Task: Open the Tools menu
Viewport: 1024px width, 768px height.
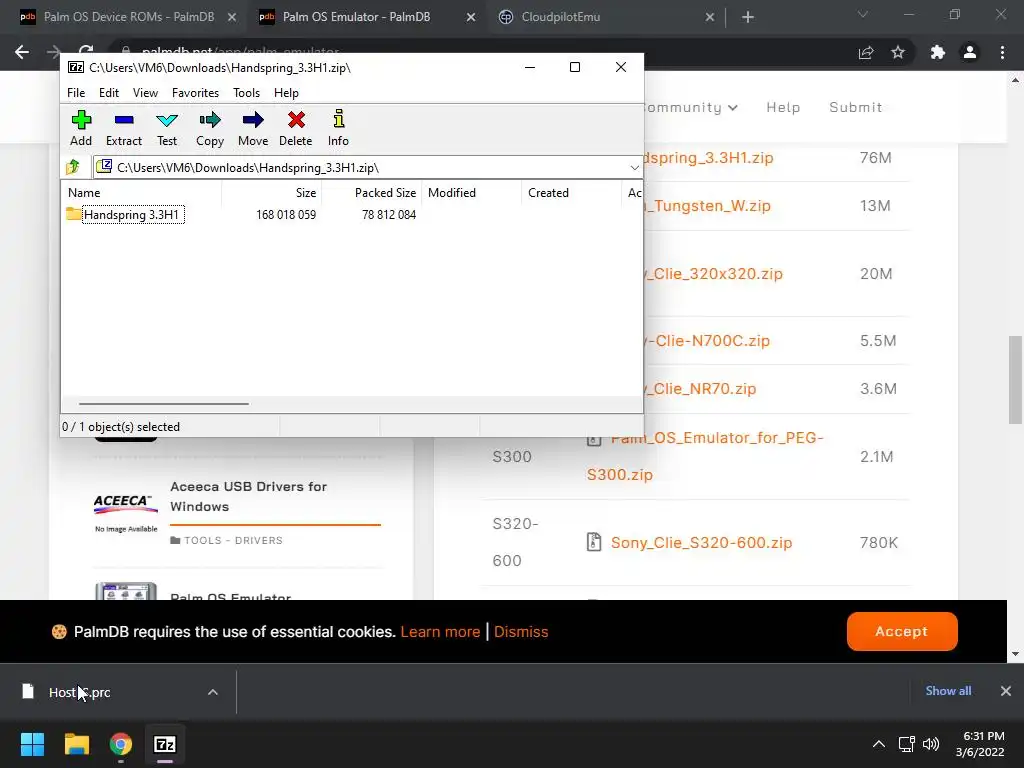Action: pyautogui.click(x=246, y=93)
